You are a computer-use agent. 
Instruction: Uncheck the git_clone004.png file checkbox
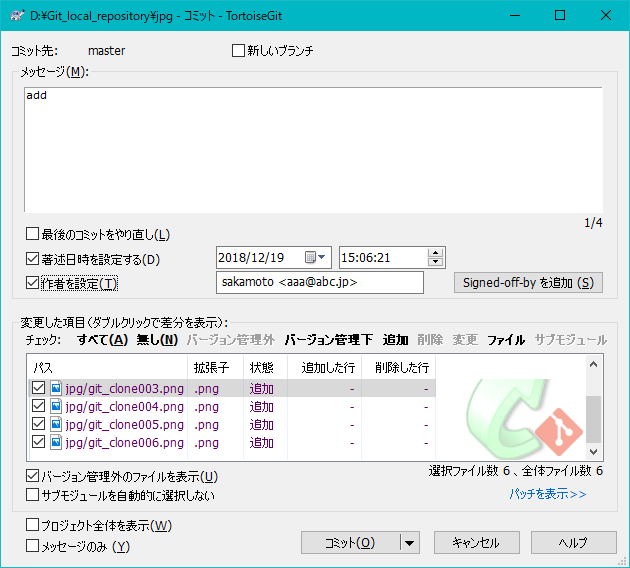pyautogui.click(x=39, y=406)
